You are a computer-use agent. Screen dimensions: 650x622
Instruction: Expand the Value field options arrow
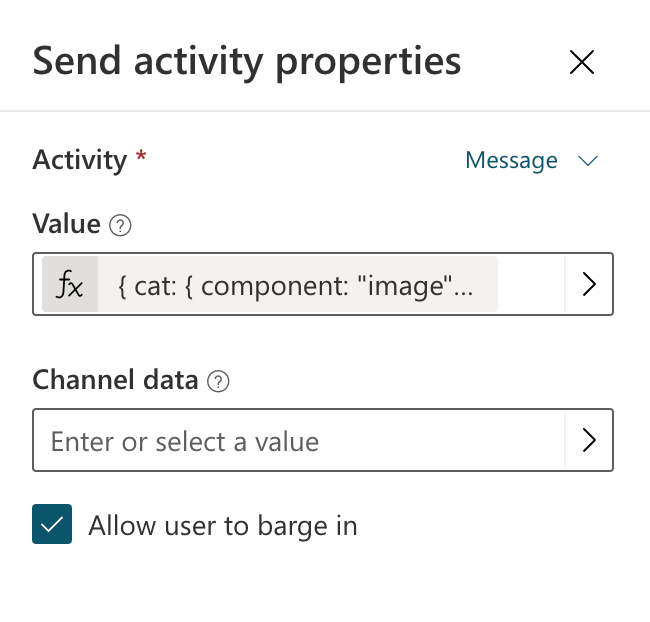(x=589, y=284)
